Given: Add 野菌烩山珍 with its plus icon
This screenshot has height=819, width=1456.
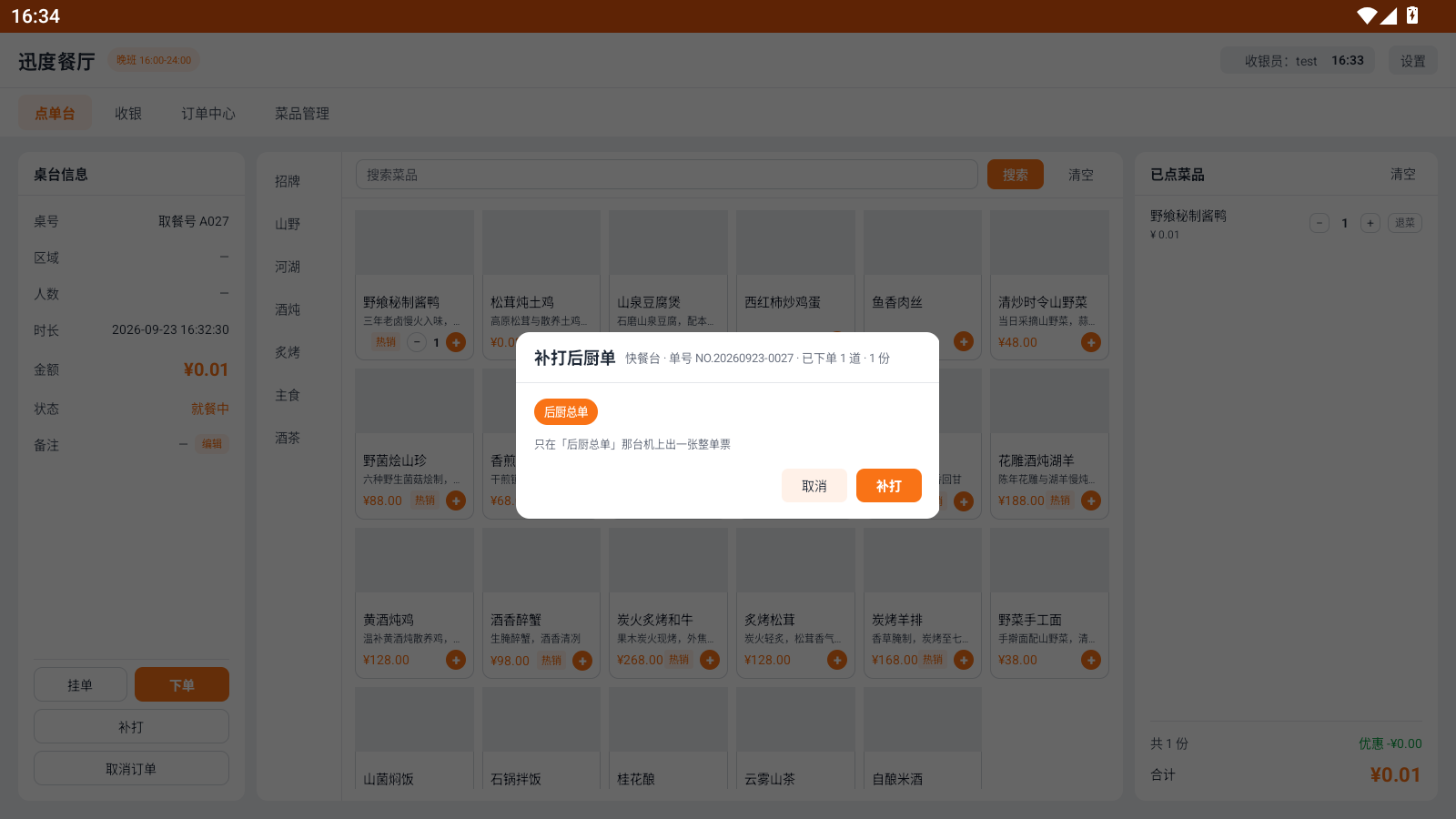Looking at the screenshot, I should point(456,500).
